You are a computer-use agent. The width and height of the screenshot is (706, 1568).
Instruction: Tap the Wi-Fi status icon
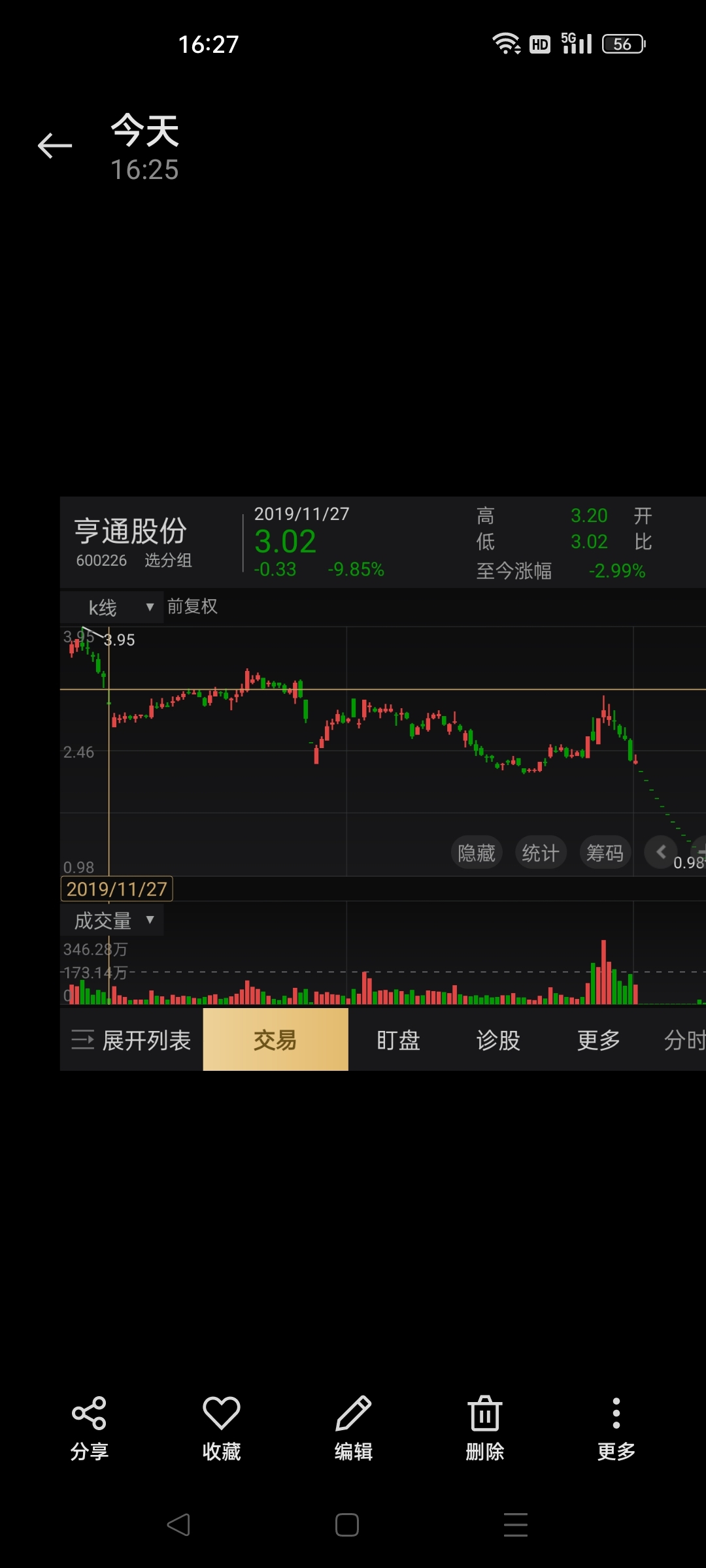[506, 44]
